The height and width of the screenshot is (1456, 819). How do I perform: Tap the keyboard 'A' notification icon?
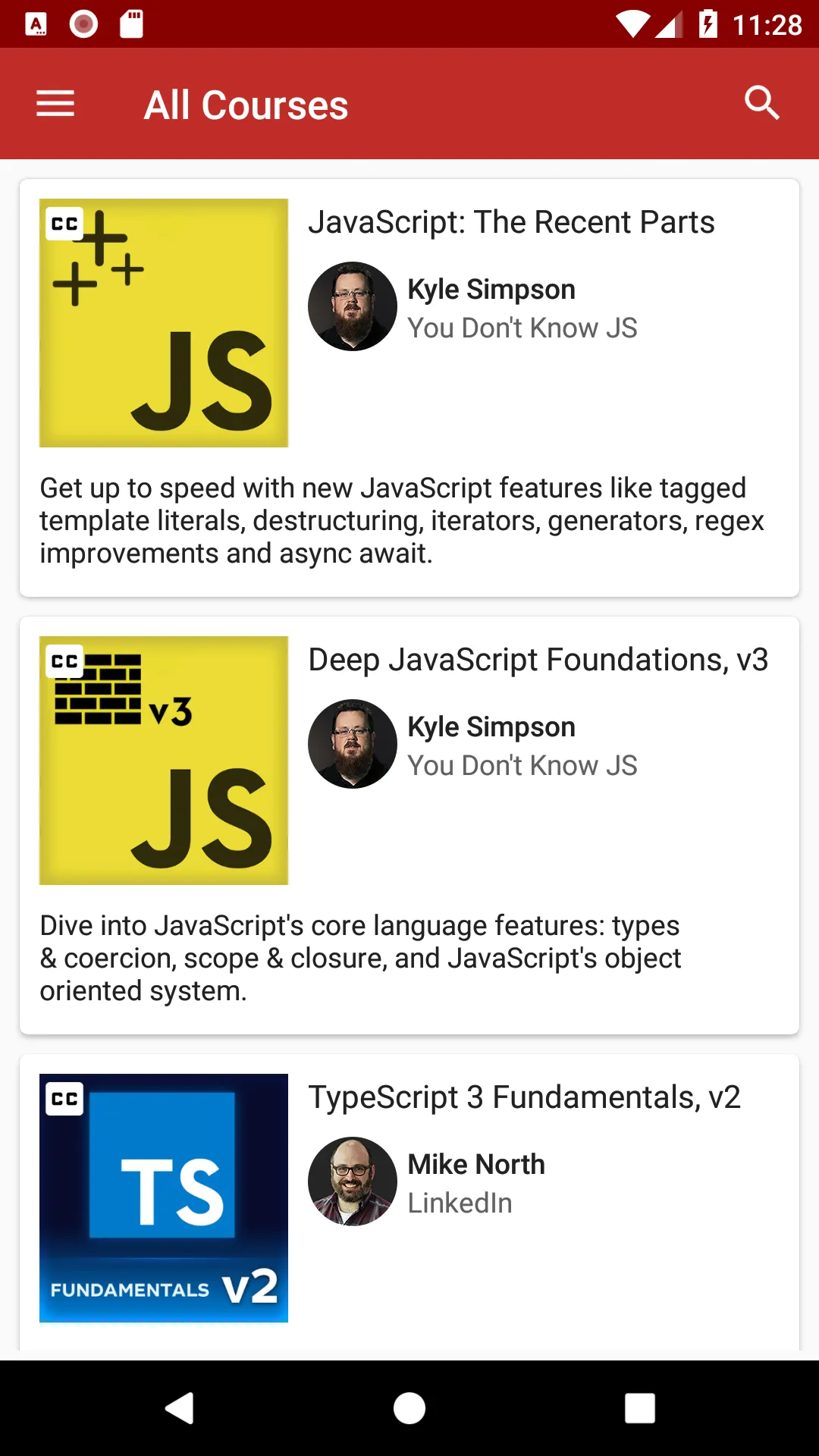tap(36, 24)
